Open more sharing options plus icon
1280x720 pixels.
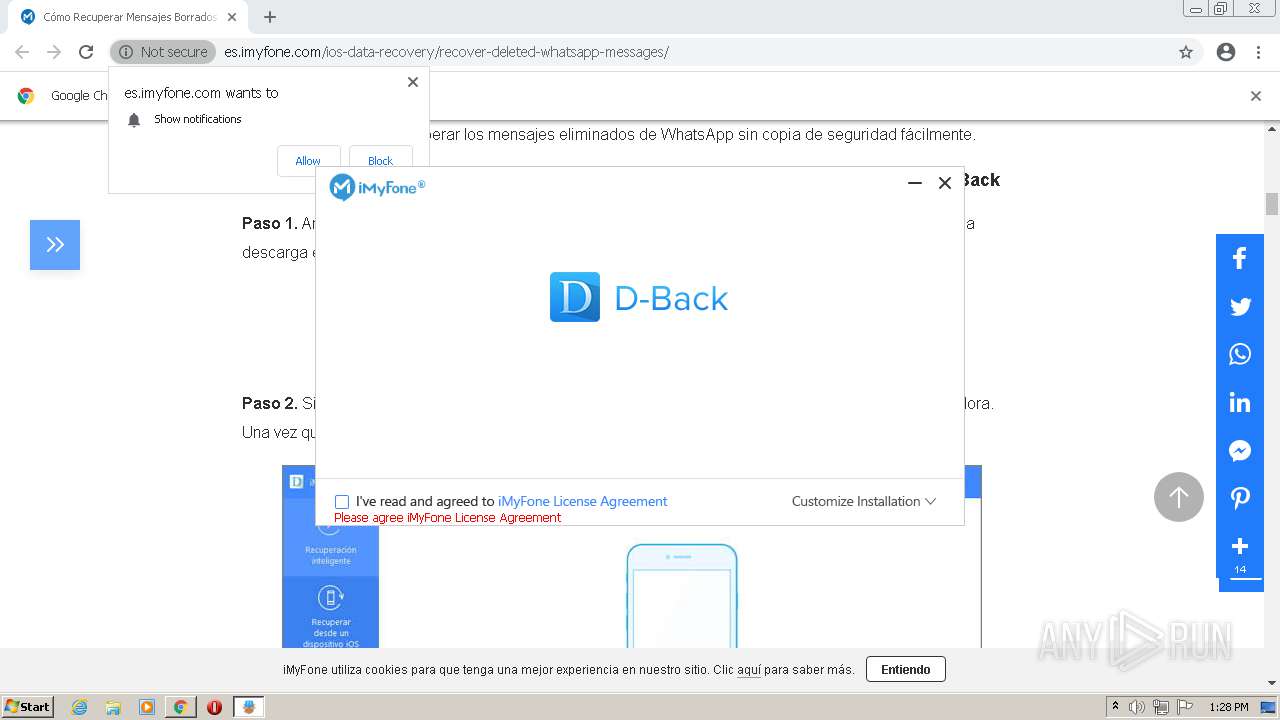point(1240,546)
